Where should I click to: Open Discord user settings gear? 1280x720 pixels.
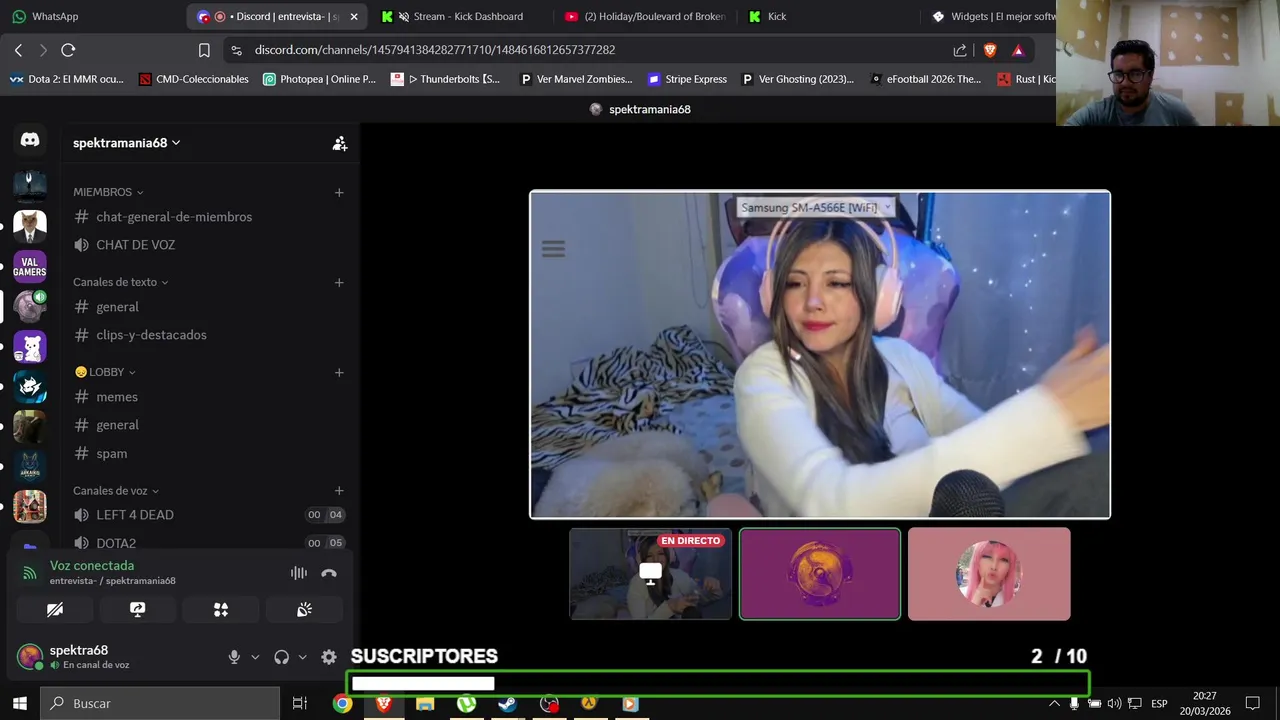pyautogui.click(x=329, y=657)
